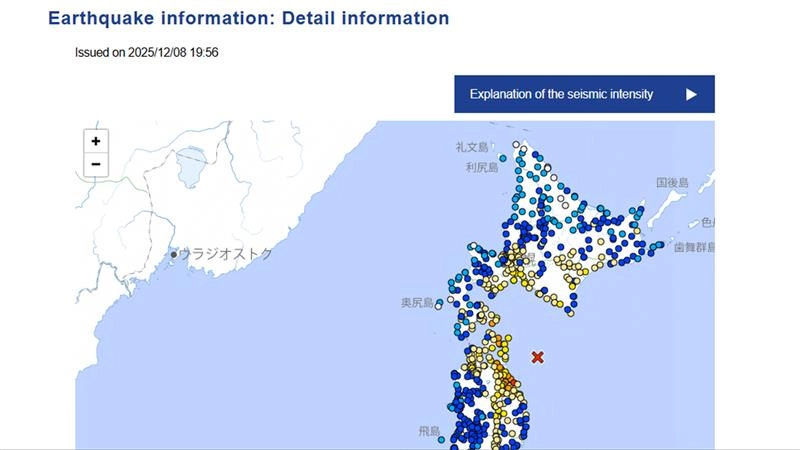Click the red X epicenter marker
The width and height of the screenshot is (800, 450).
tap(538, 357)
